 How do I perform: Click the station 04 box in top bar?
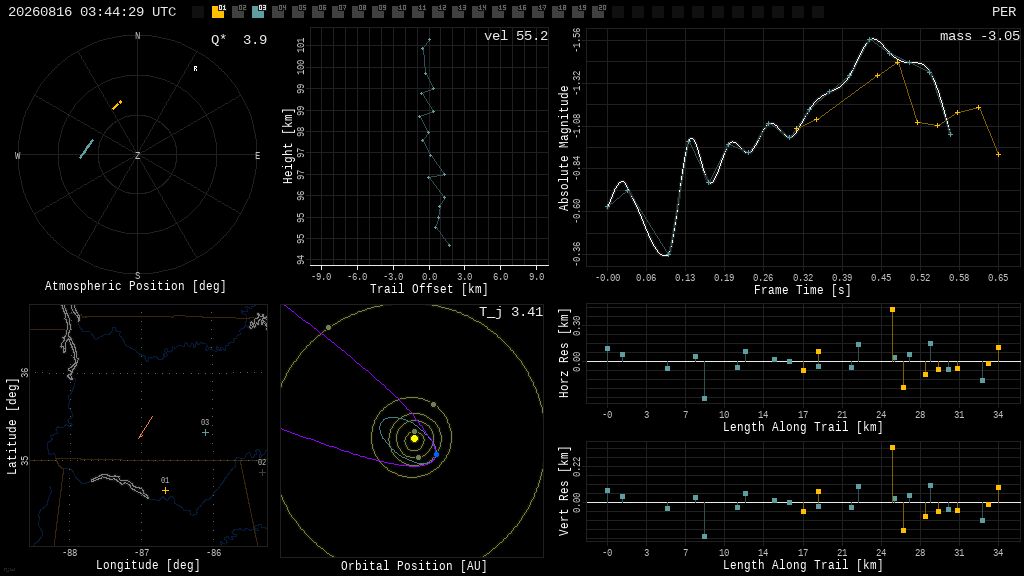pos(278,12)
